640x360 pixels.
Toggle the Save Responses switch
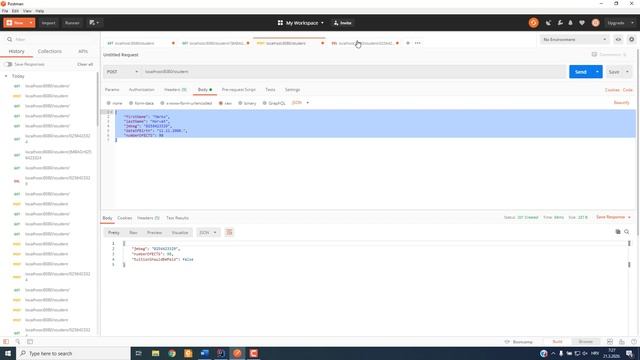[8, 64]
